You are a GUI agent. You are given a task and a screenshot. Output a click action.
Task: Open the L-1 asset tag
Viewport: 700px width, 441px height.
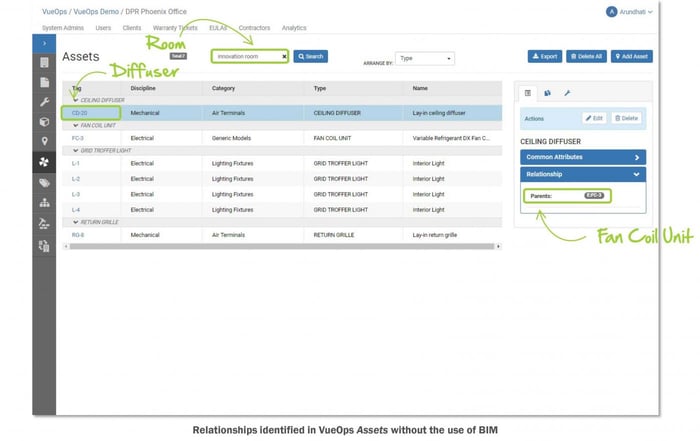point(76,164)
